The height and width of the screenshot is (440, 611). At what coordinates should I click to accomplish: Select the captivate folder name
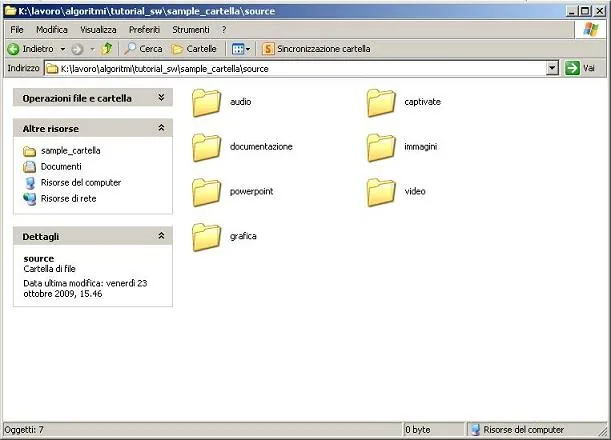[422, 102]
